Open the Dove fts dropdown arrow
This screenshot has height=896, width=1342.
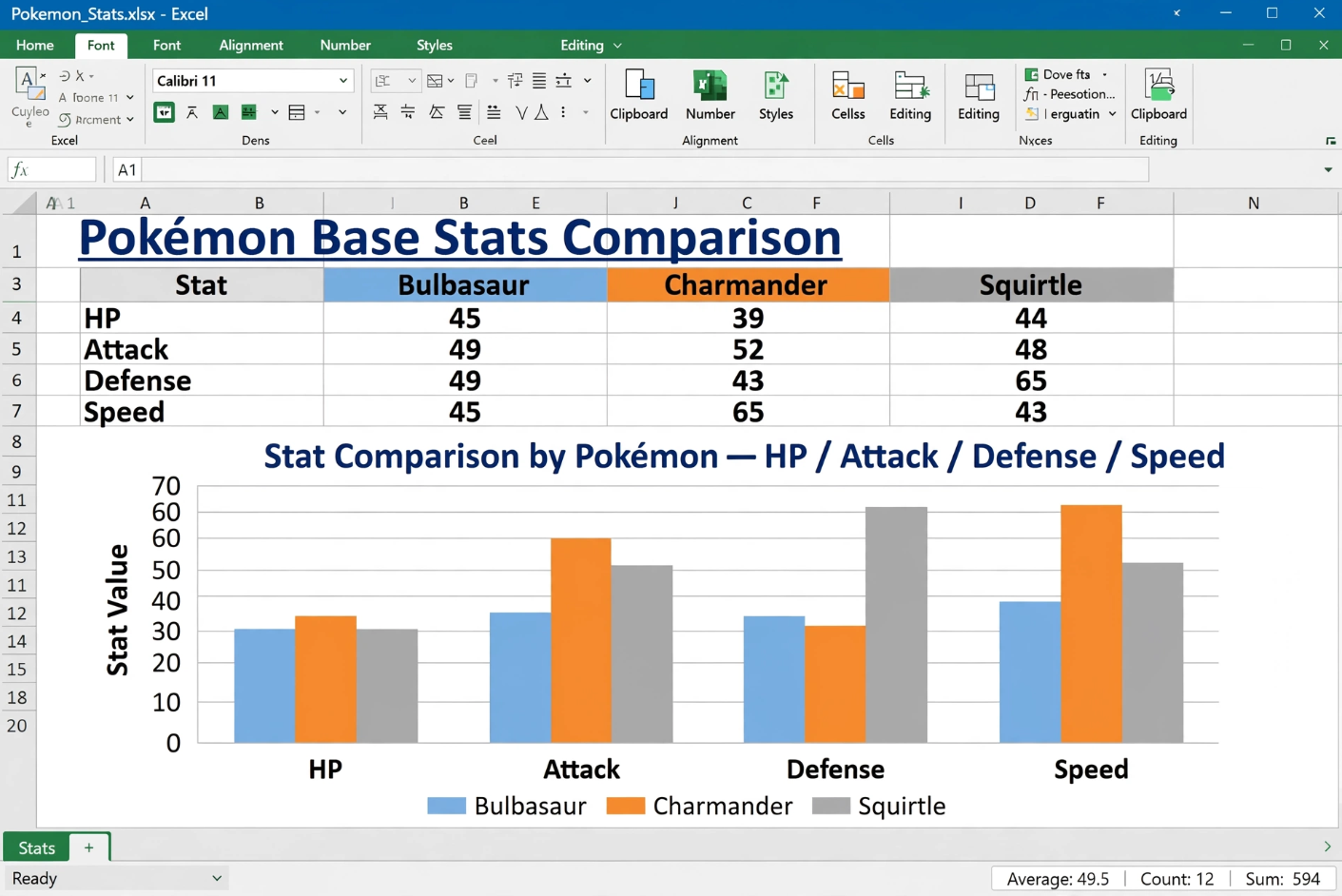1104,74
